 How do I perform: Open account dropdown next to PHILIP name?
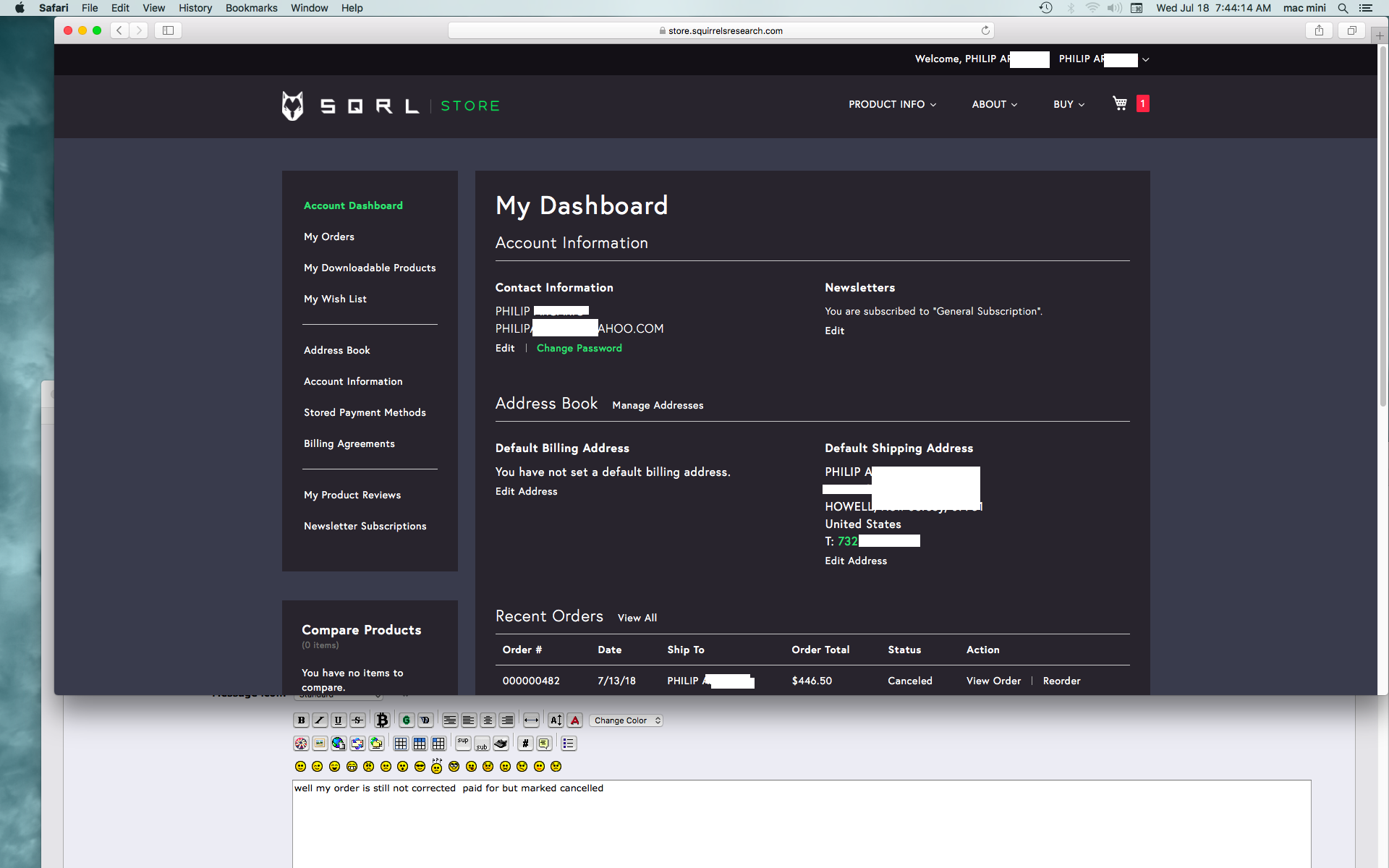click(x=1145, y=59)
